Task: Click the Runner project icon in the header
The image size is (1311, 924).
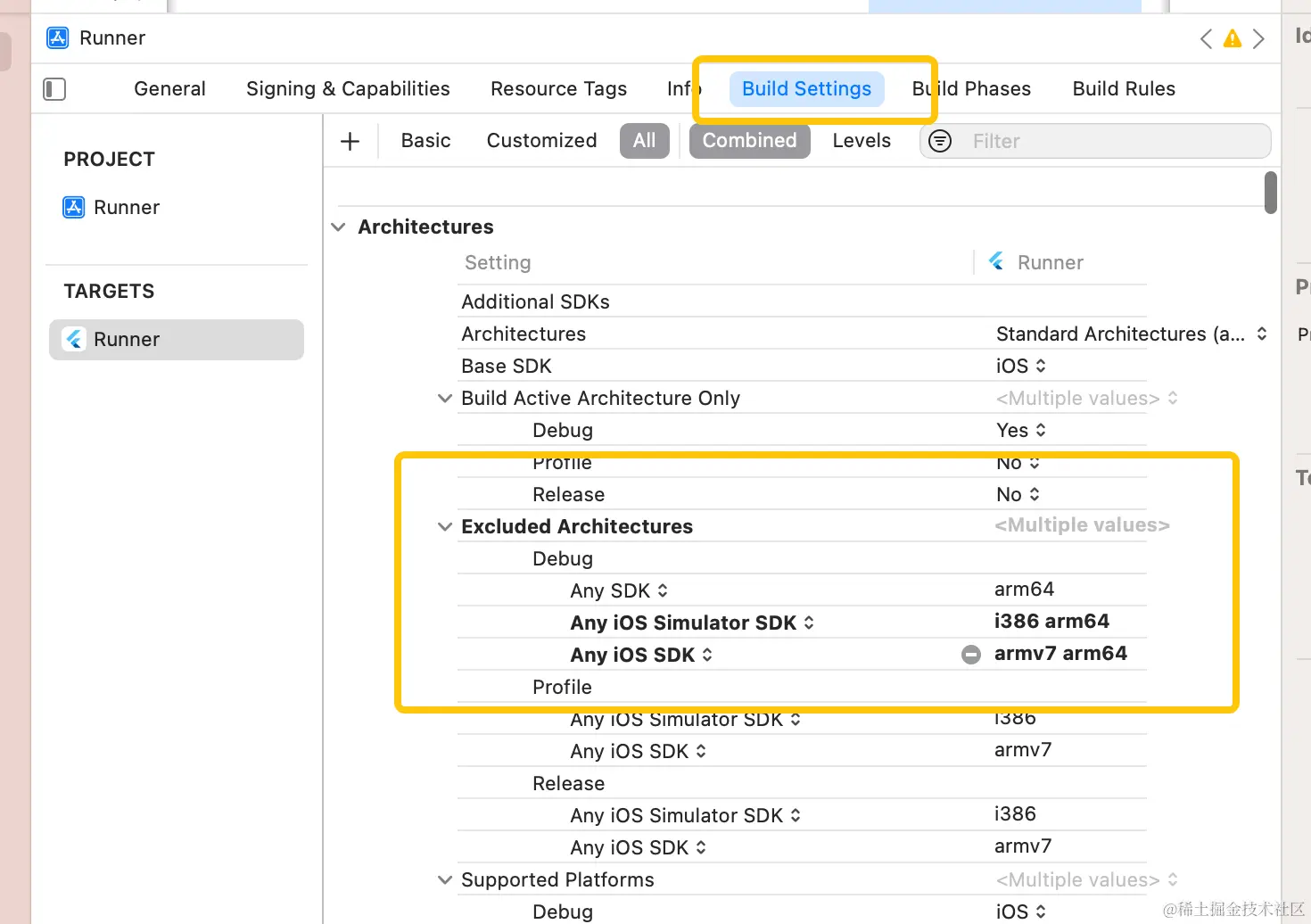Action: tap(58, 37)
